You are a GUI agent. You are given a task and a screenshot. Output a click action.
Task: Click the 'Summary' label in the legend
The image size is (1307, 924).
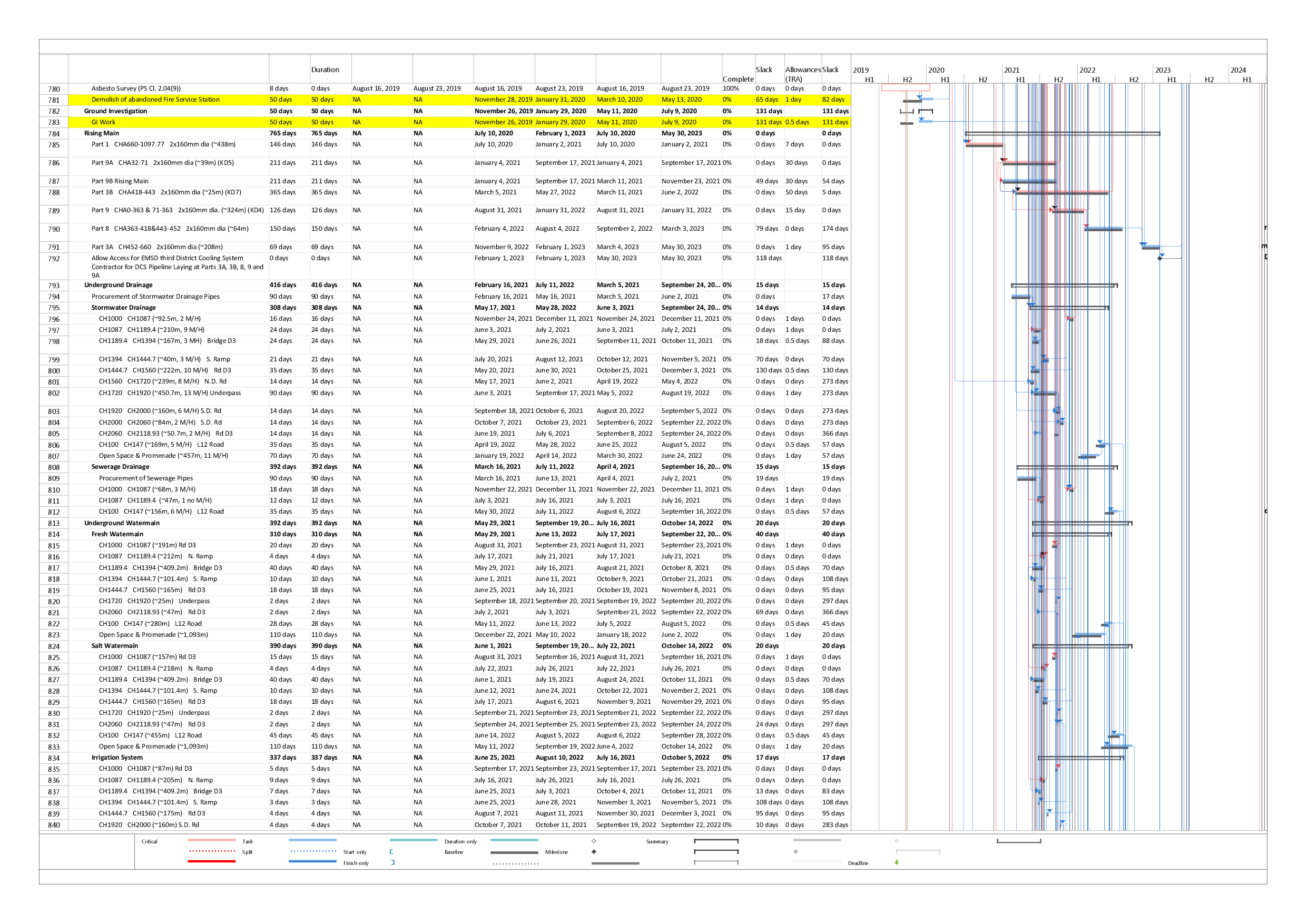pyautogui.click(x=657, y=842)
